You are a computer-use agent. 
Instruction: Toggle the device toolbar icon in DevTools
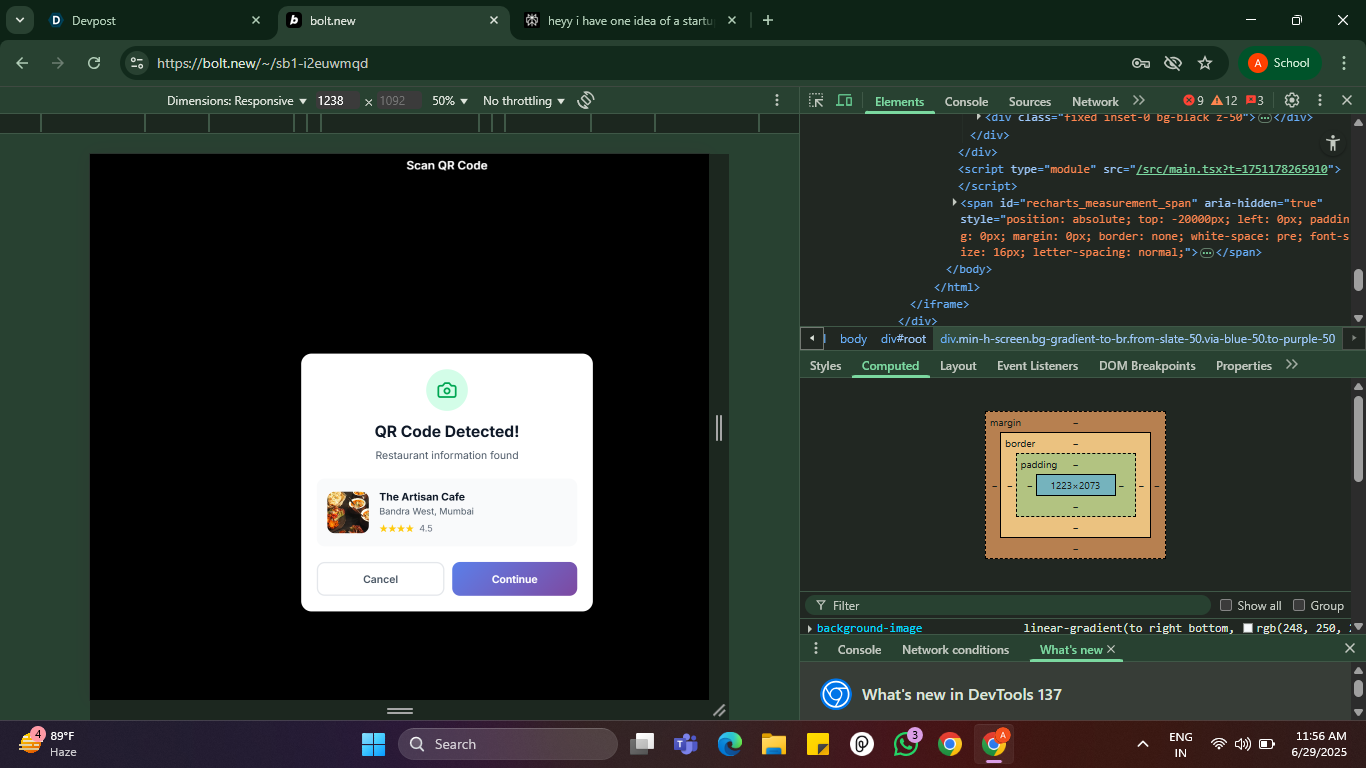(x=844, y=101)
